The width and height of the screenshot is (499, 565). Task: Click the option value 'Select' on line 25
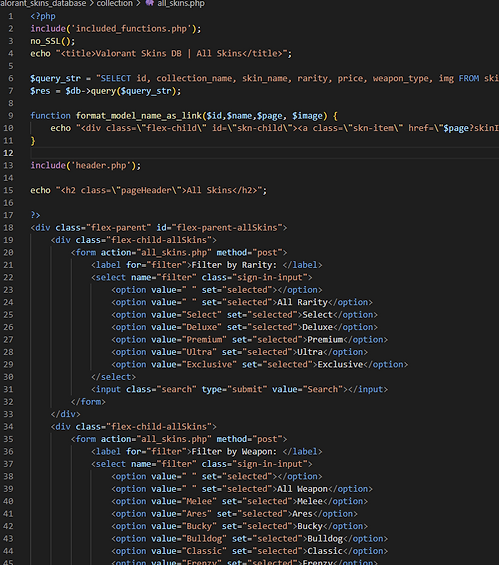tap(201, 315)
